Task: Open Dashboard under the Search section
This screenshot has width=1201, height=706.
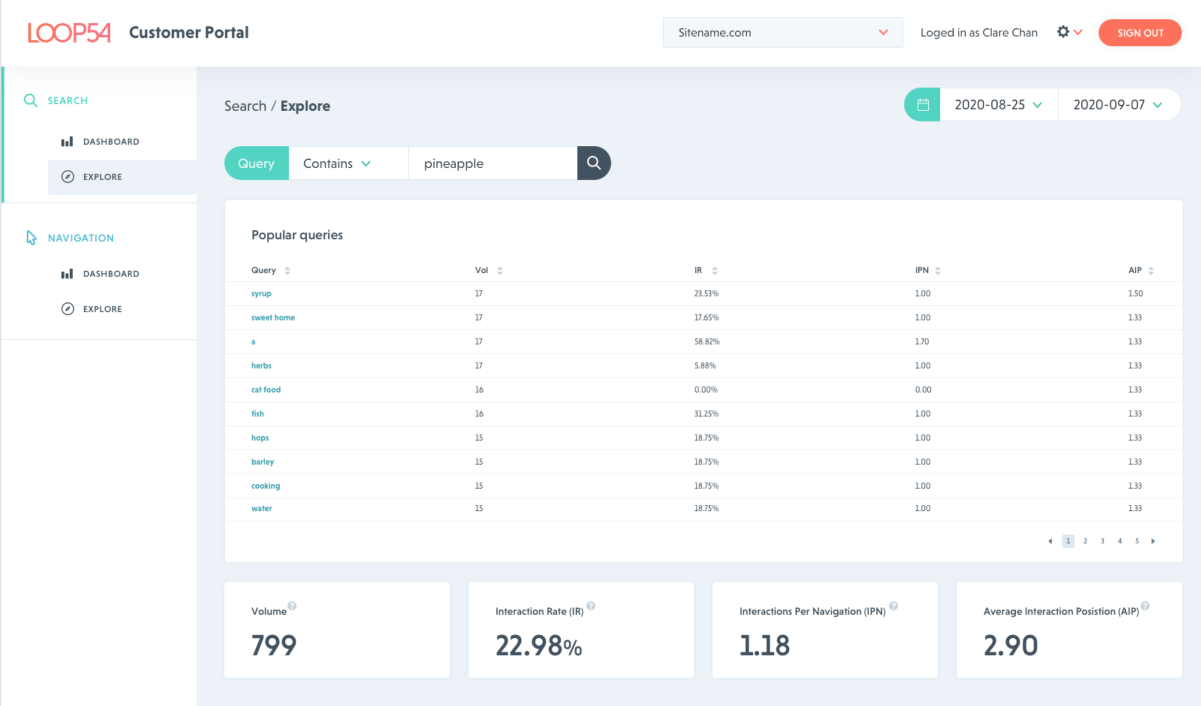Action: pos(110,142)
